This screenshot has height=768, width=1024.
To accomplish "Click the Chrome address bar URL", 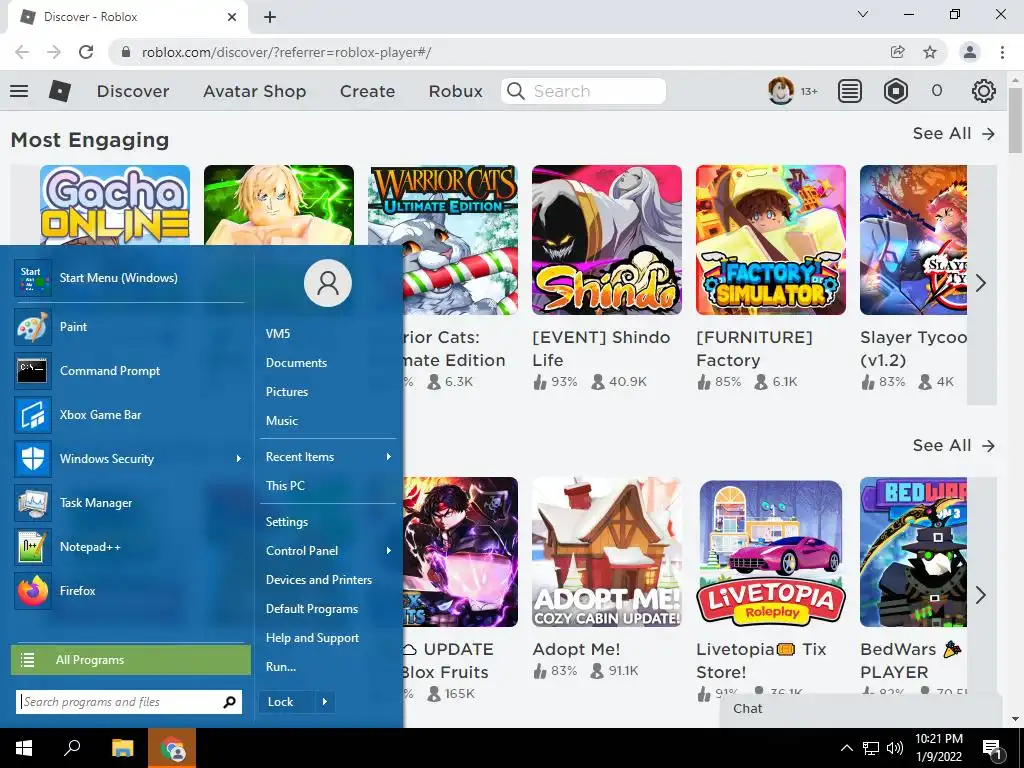I will pyautogui.click(x=286, y=52).
